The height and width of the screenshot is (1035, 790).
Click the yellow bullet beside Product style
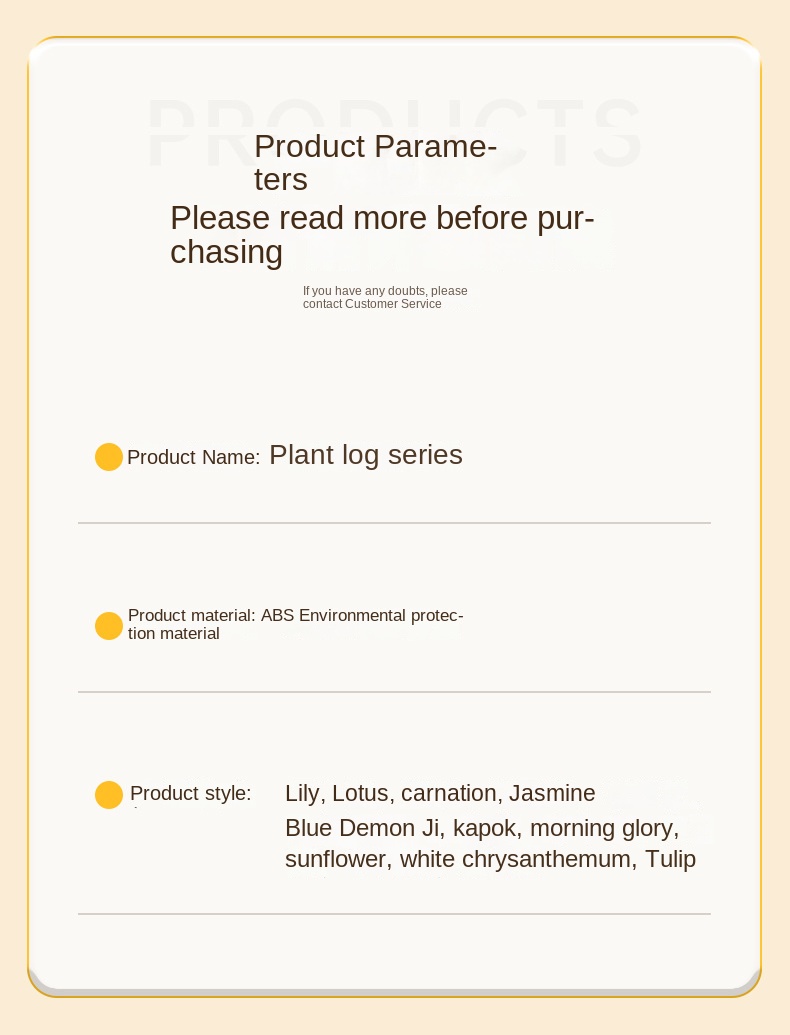click(109, 795)
